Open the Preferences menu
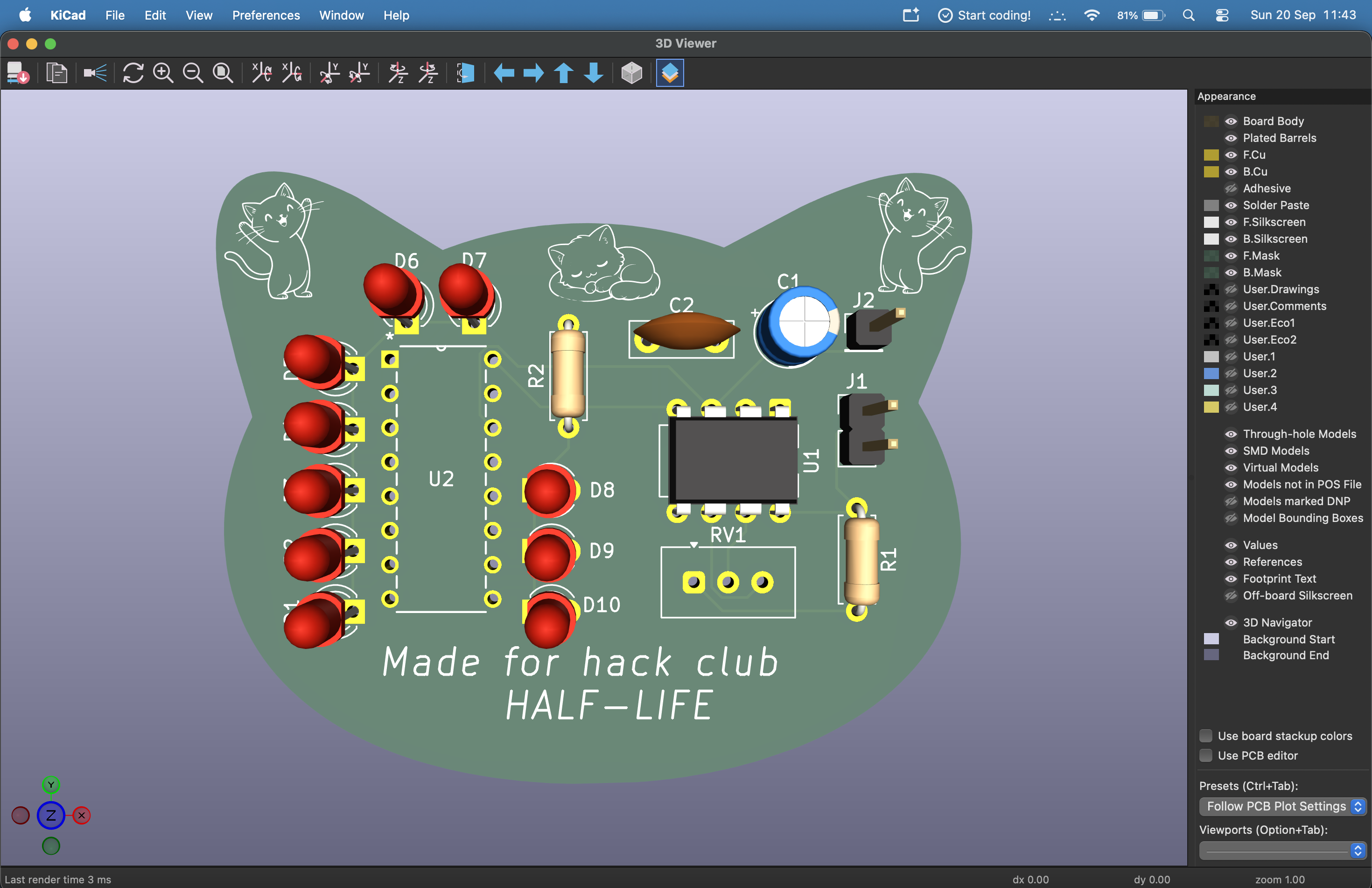1372x888 pixels. click(x=266, y=15)
